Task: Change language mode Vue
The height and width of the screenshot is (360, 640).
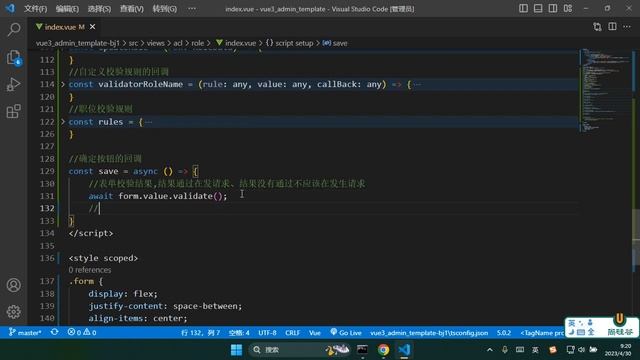Action: tap(315, 333)
